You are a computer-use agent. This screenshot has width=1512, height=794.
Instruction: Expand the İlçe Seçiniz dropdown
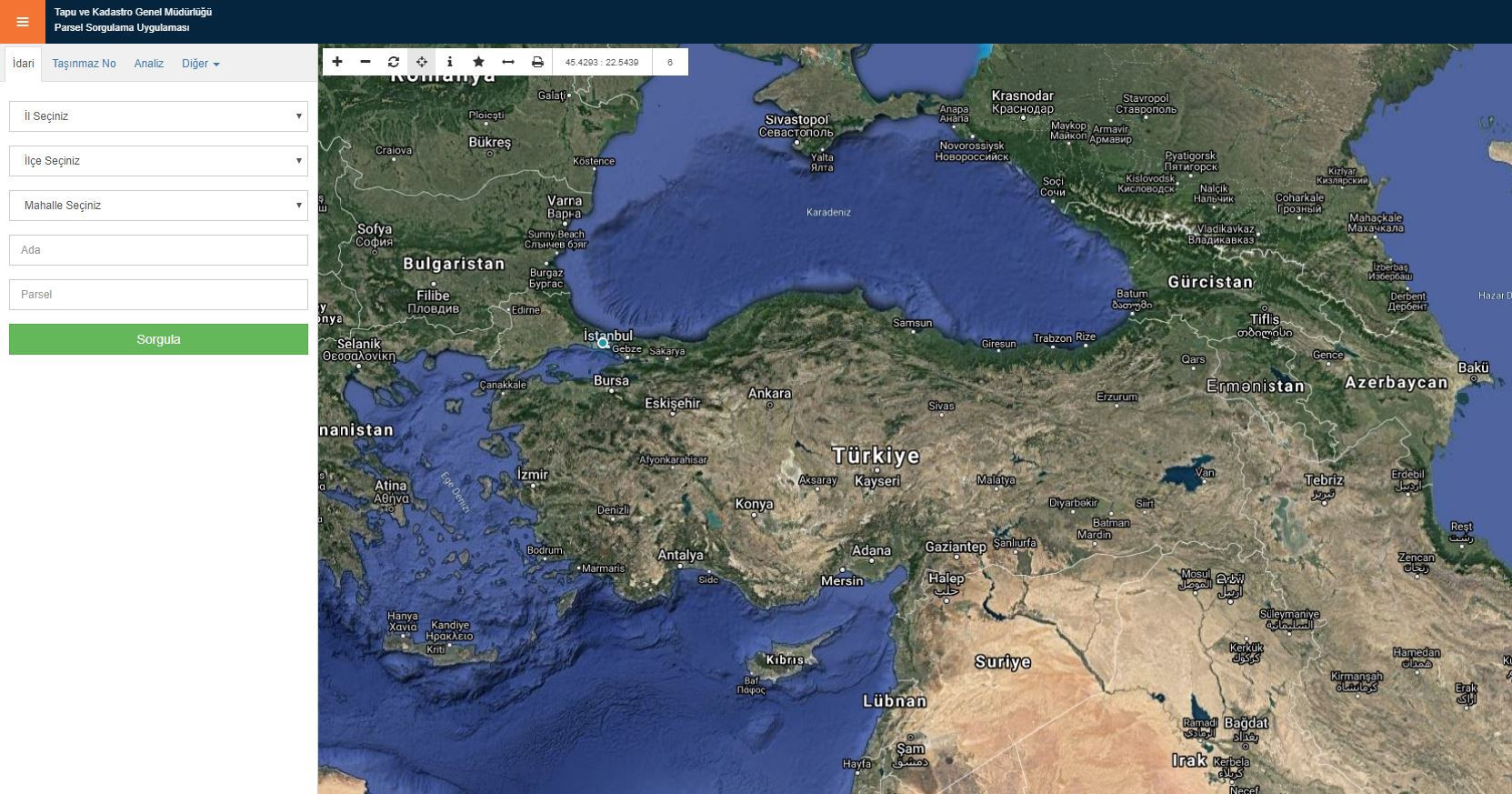(158, 161)
